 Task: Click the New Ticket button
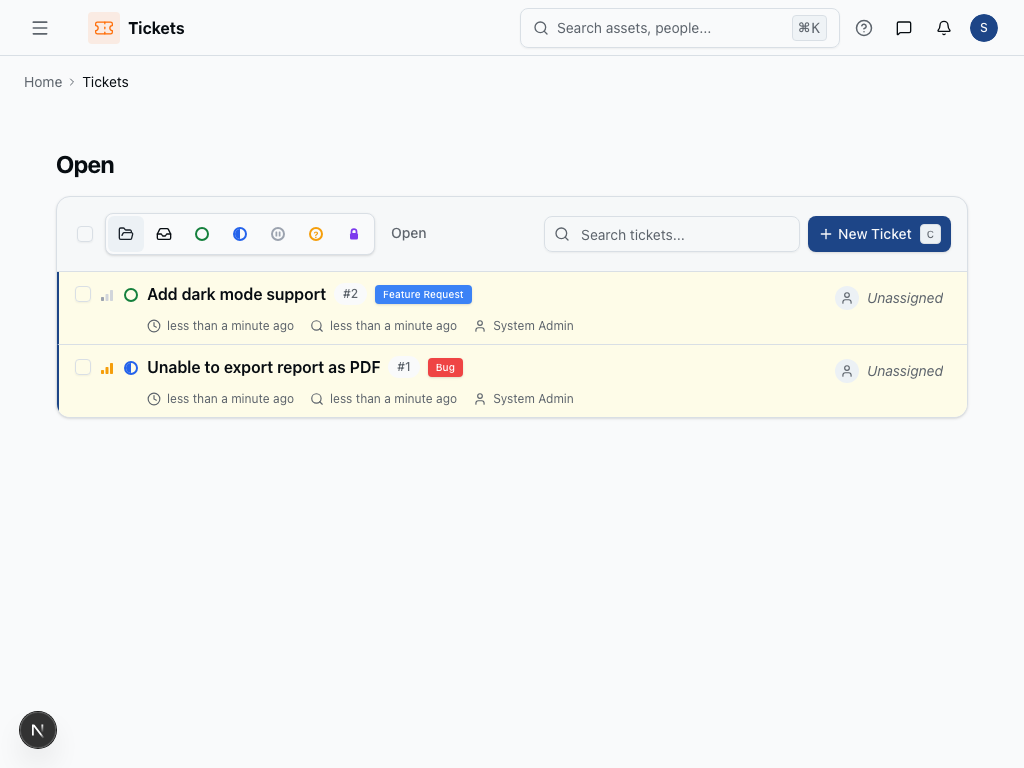[x=878, y=234]
